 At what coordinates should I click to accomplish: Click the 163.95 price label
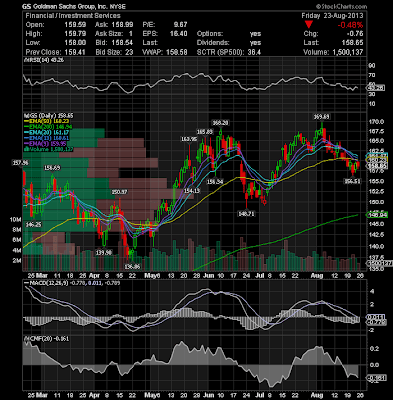[x=189, y=139]
